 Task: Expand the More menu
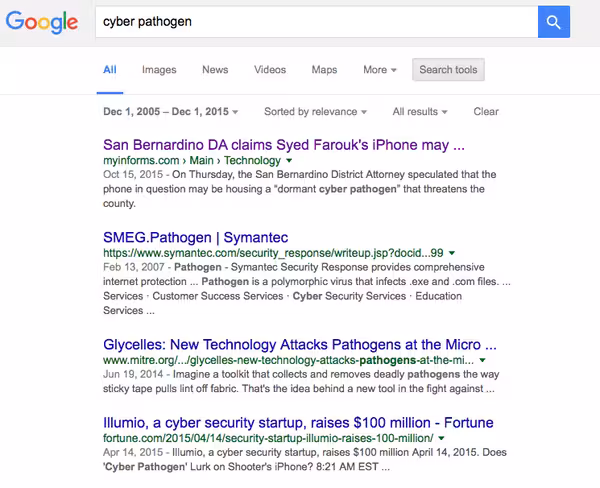(380, 70)
